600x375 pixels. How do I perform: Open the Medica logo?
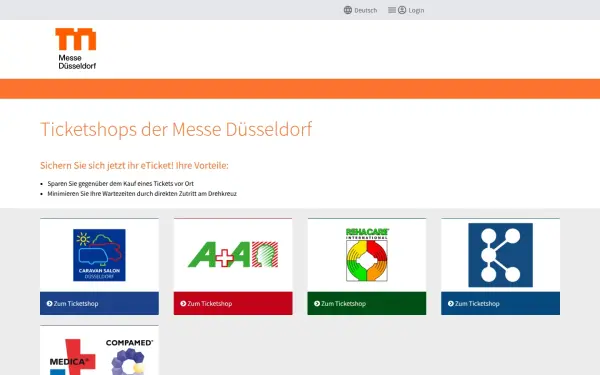click(72, 357)
